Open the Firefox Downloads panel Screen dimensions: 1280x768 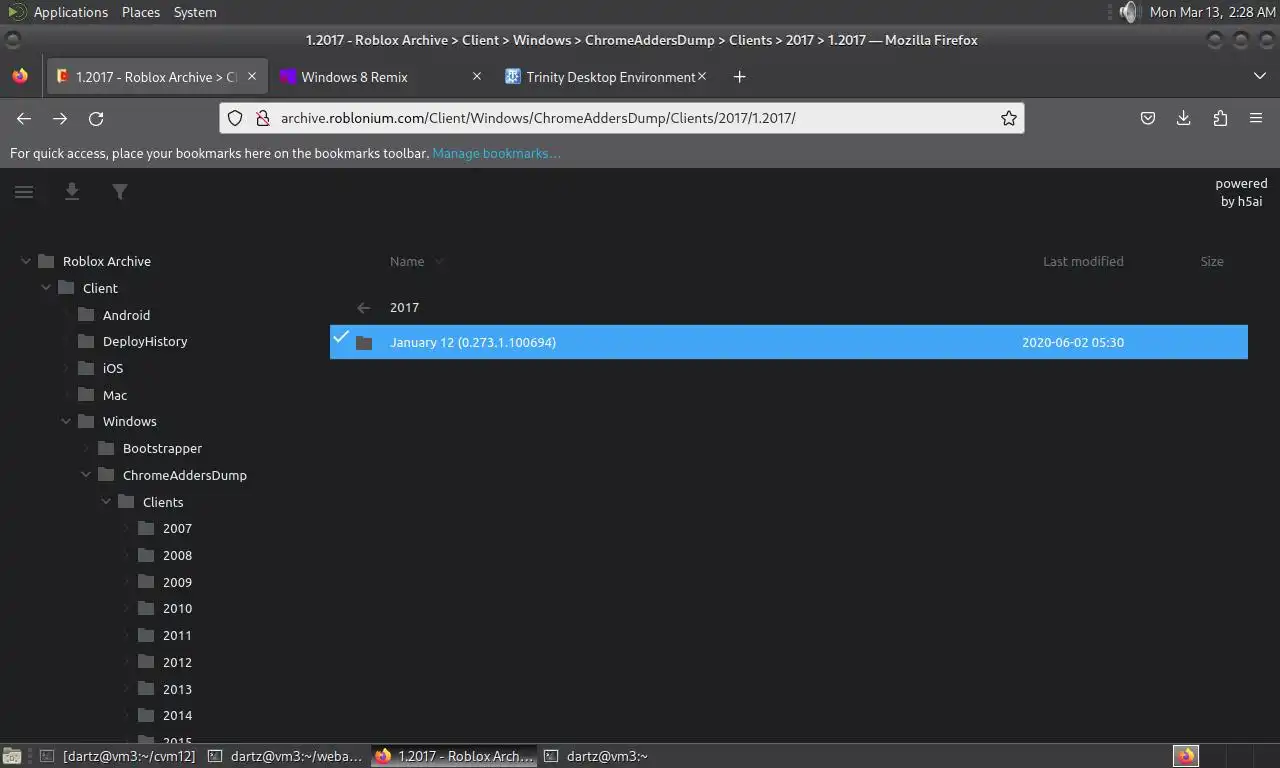pyautogui.click(x=1184, y=118)
